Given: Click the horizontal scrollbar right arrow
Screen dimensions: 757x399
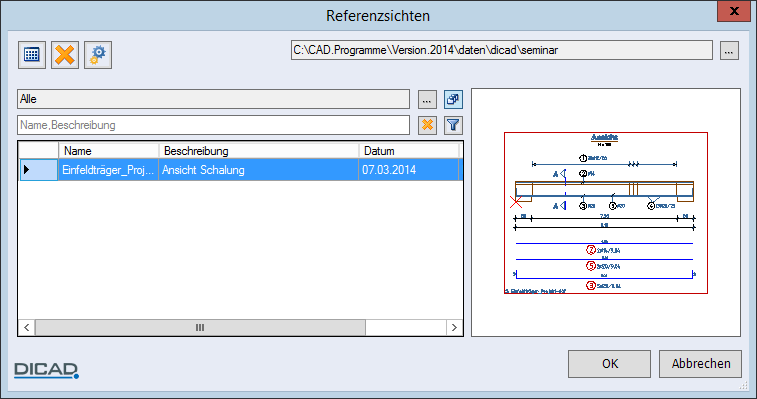Looking at the screenshot, I should click(x=454, y=328).
